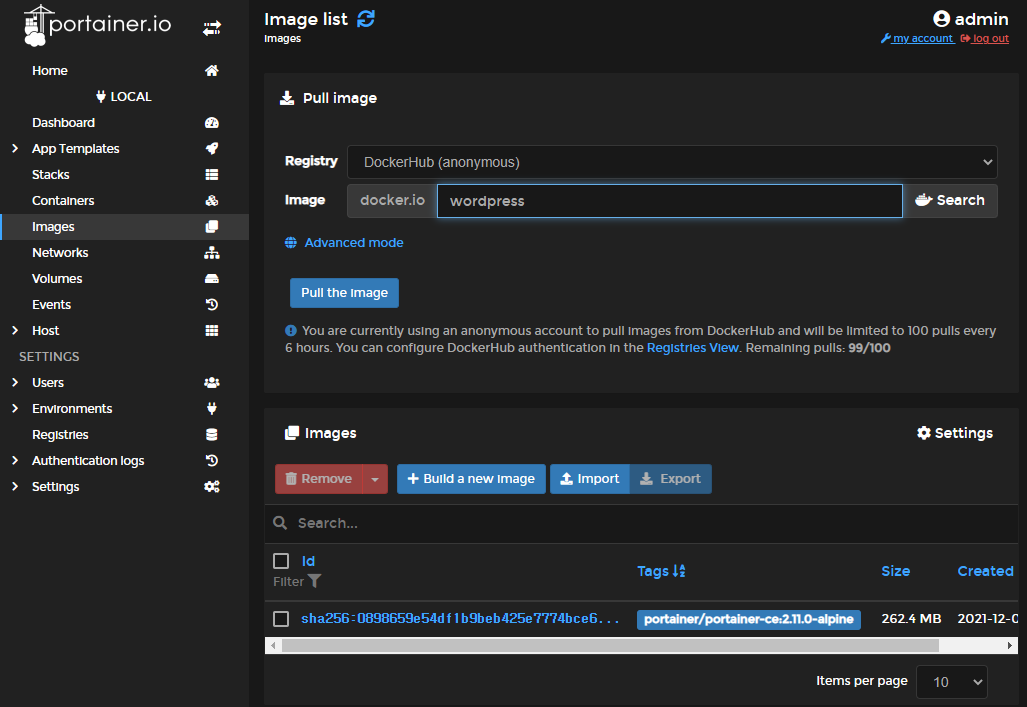Click the log out link
This screenshot has height=707, width=1027.
(x=984, y=38)
